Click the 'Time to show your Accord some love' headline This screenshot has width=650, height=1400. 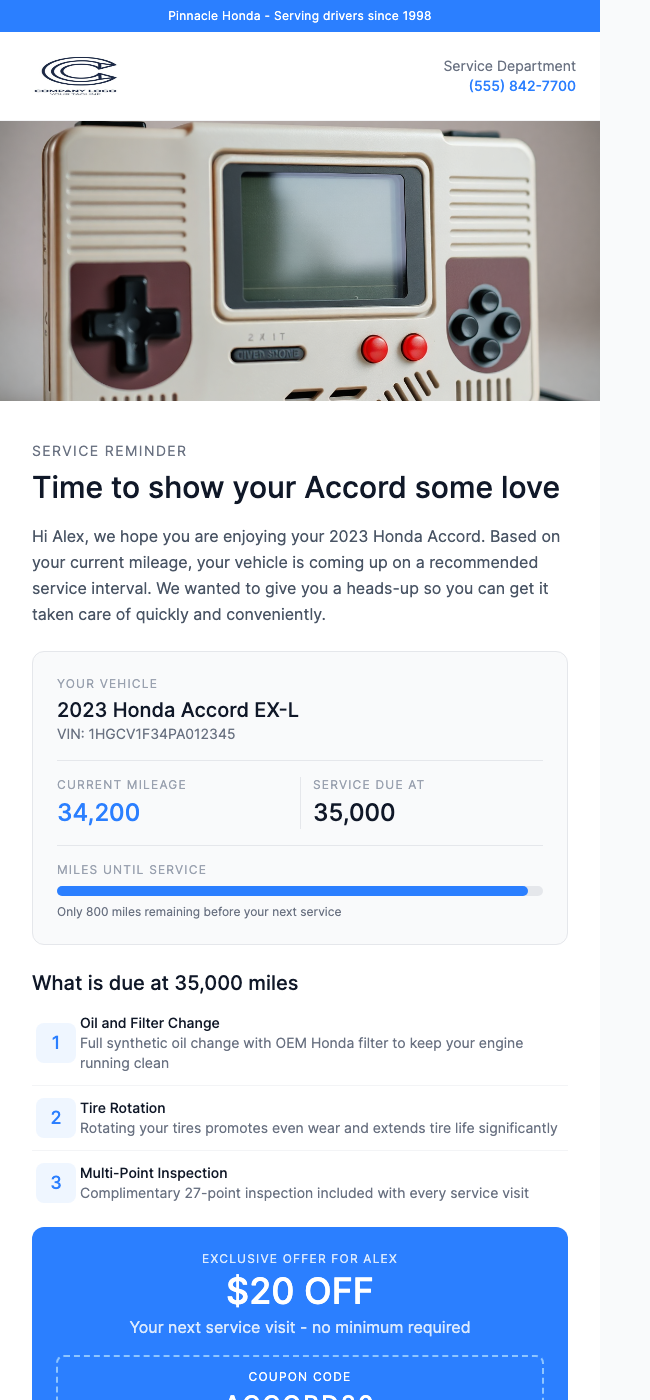pyautogui.click(x=296, y=488)
